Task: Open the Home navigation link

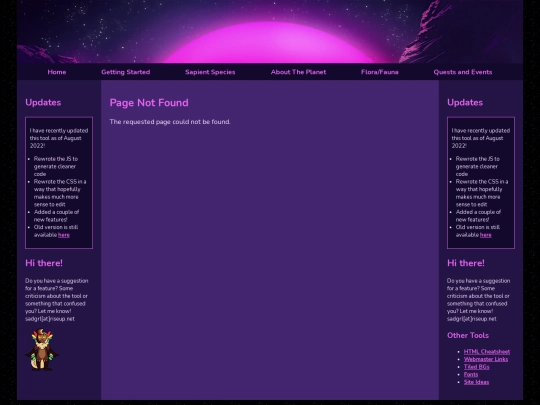Action: 57,72
